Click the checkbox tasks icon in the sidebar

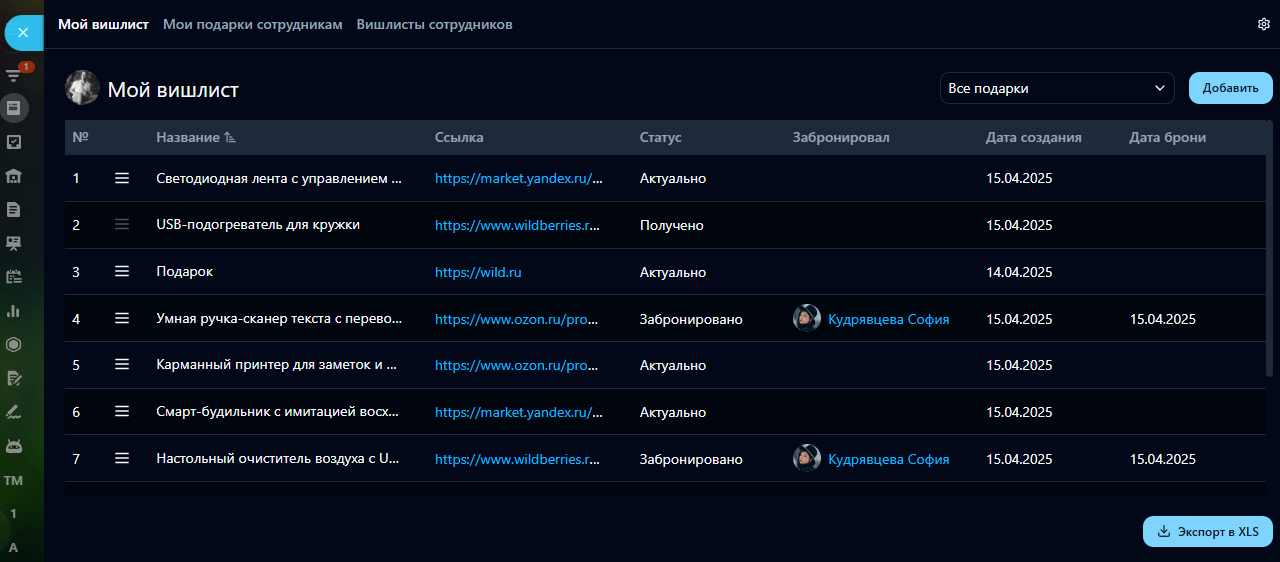tap(14, 142)
